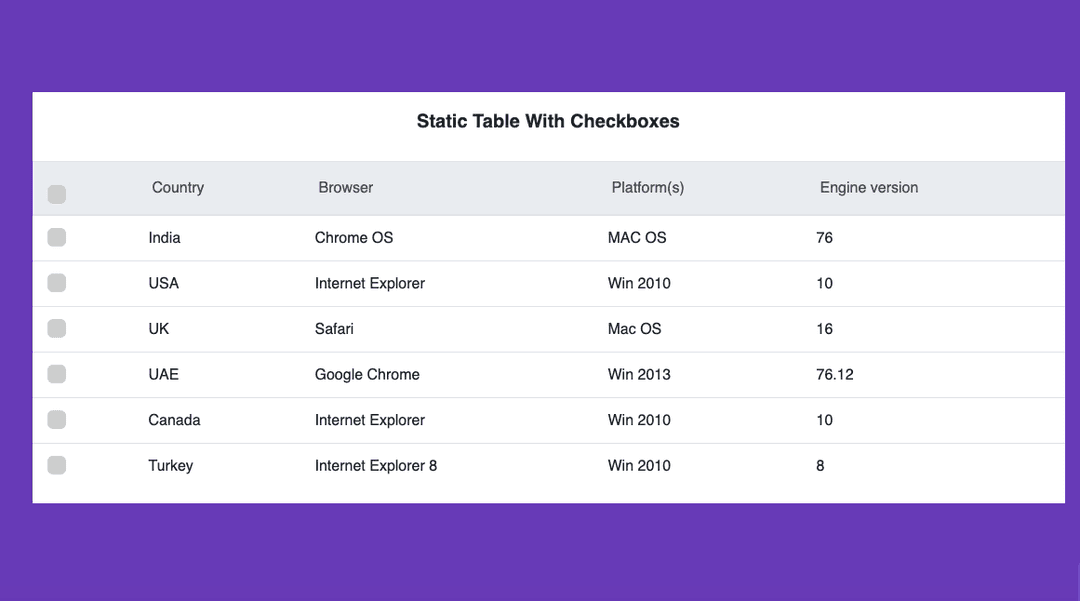Select the UAE row checkbox
The image size is (1080, 601).
point(57,374)
